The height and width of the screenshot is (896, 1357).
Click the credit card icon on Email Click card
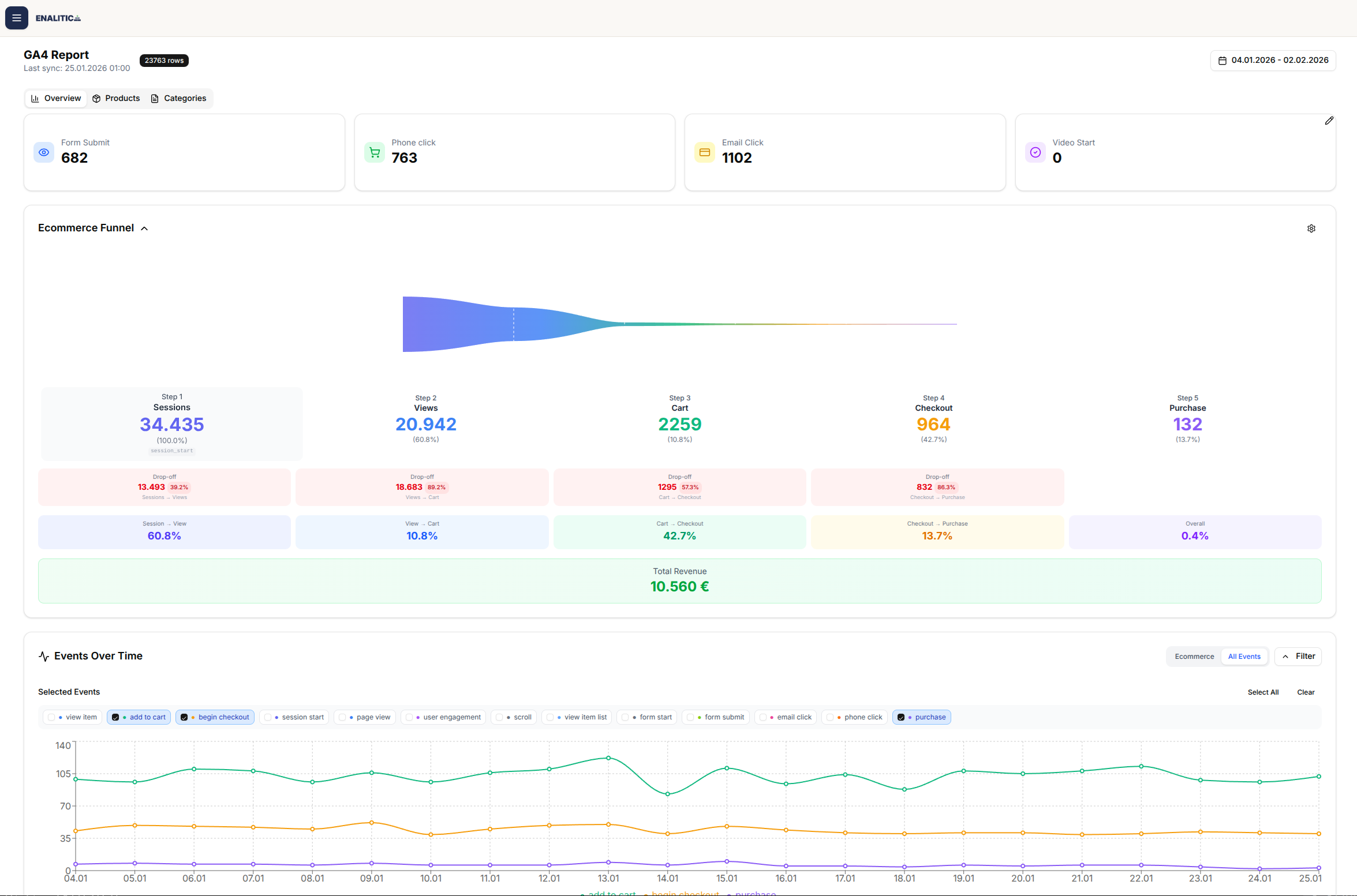click(x=705, y=152)
